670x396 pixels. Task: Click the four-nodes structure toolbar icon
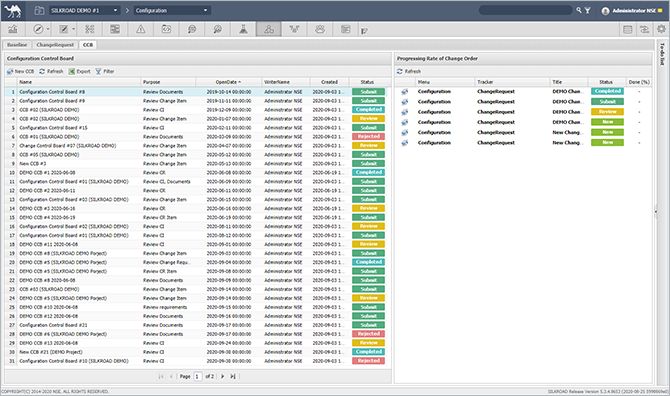[x=89, y=29]
